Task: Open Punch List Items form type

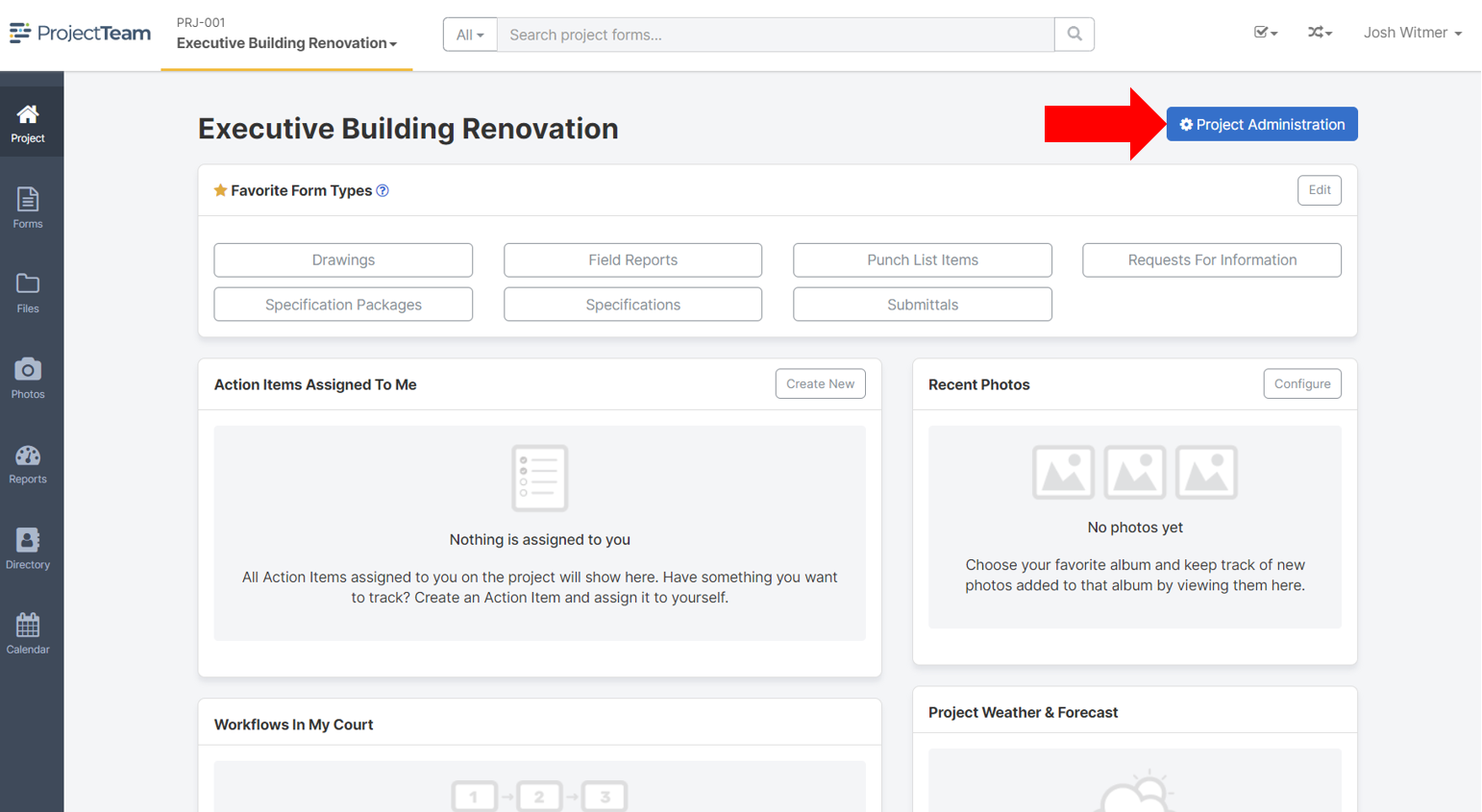Action: point(923,260)
